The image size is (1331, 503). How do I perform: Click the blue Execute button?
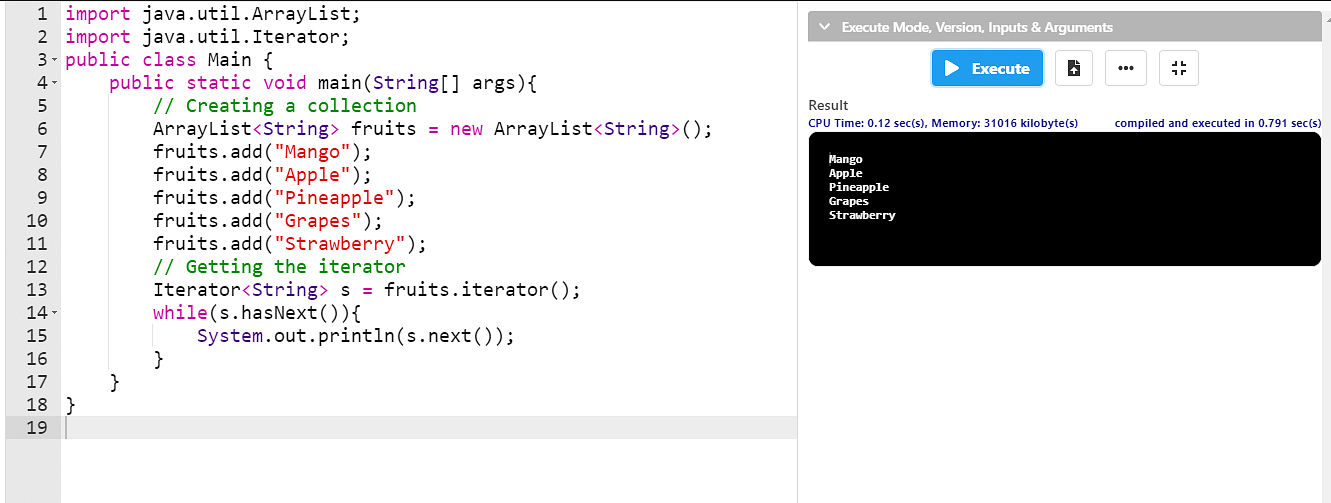[x=987, y=68]
